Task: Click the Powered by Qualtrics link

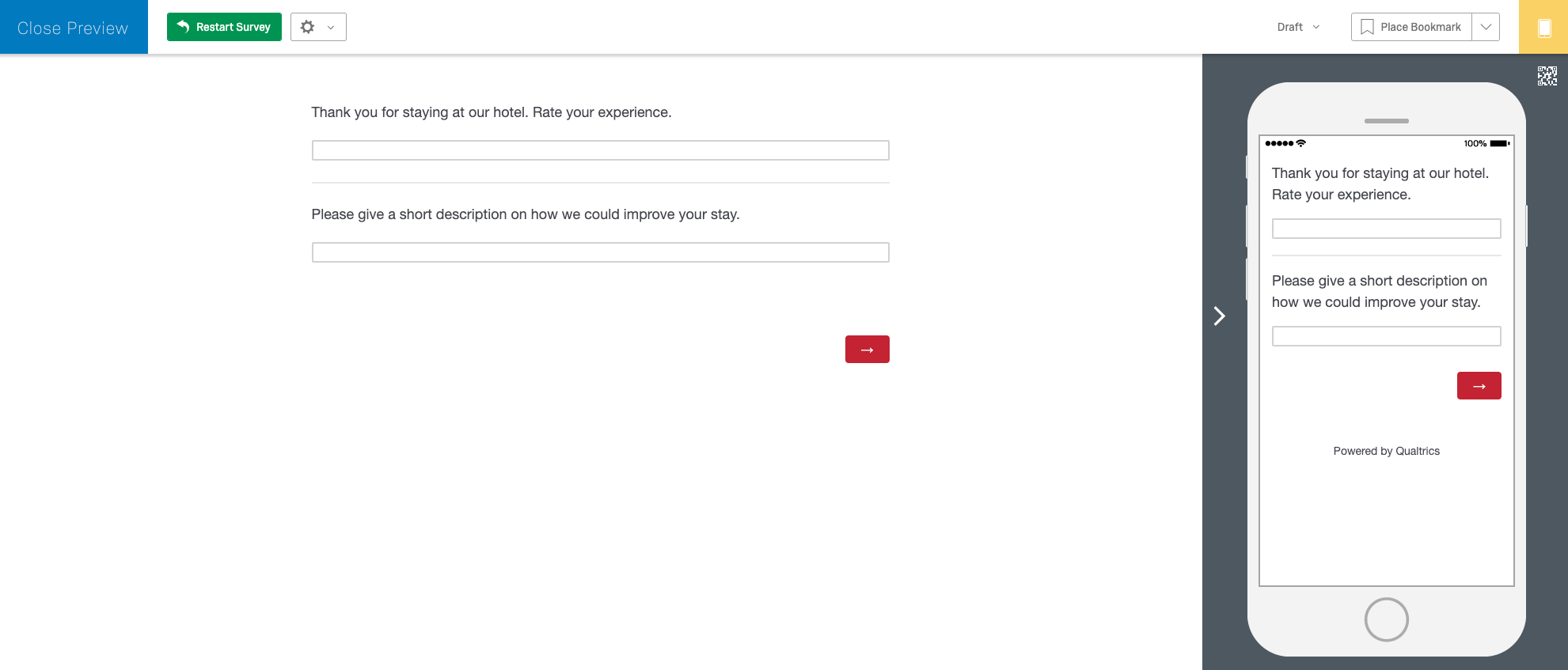Action: pos(1386,451)
